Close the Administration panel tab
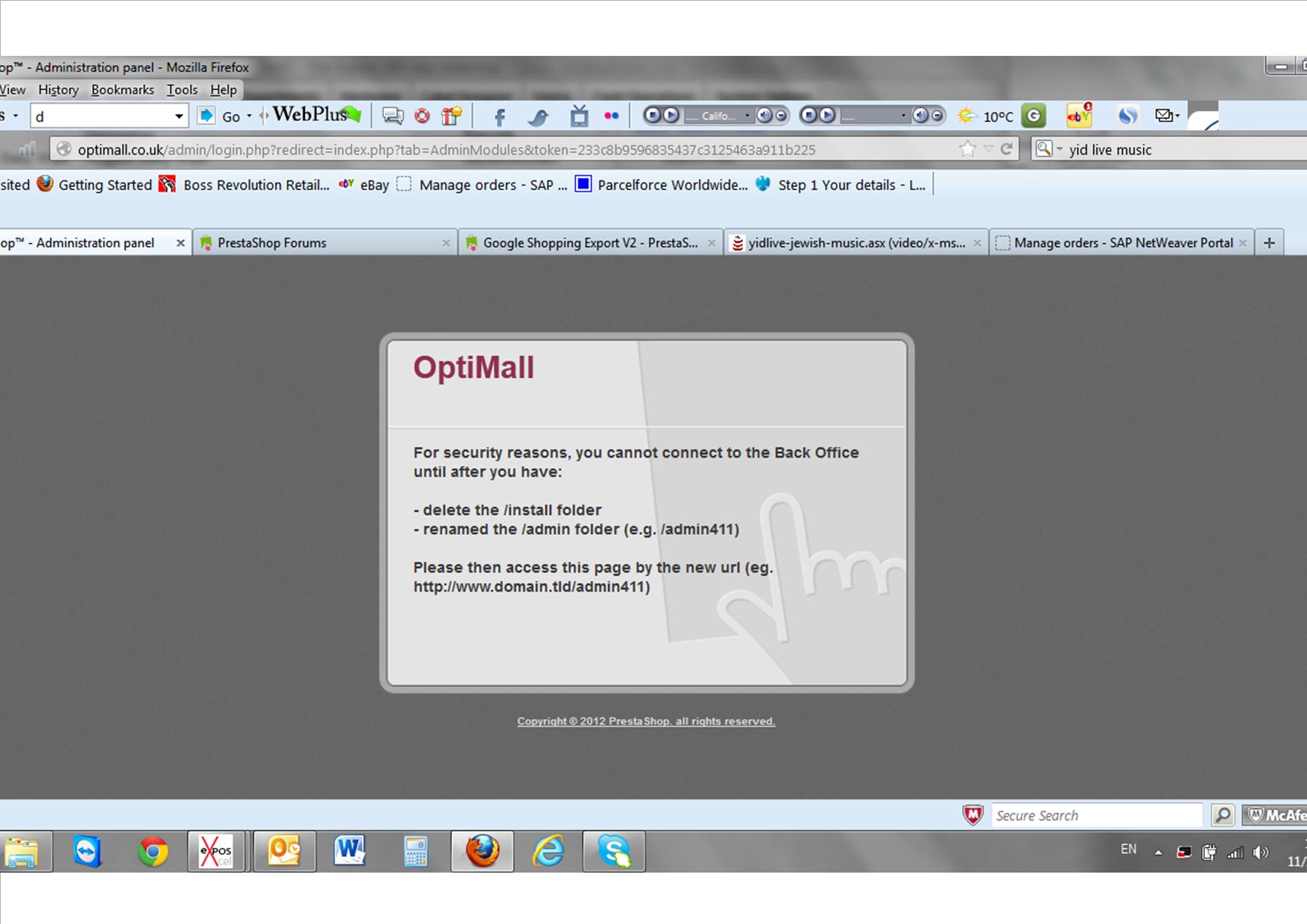 click(180, 243)
